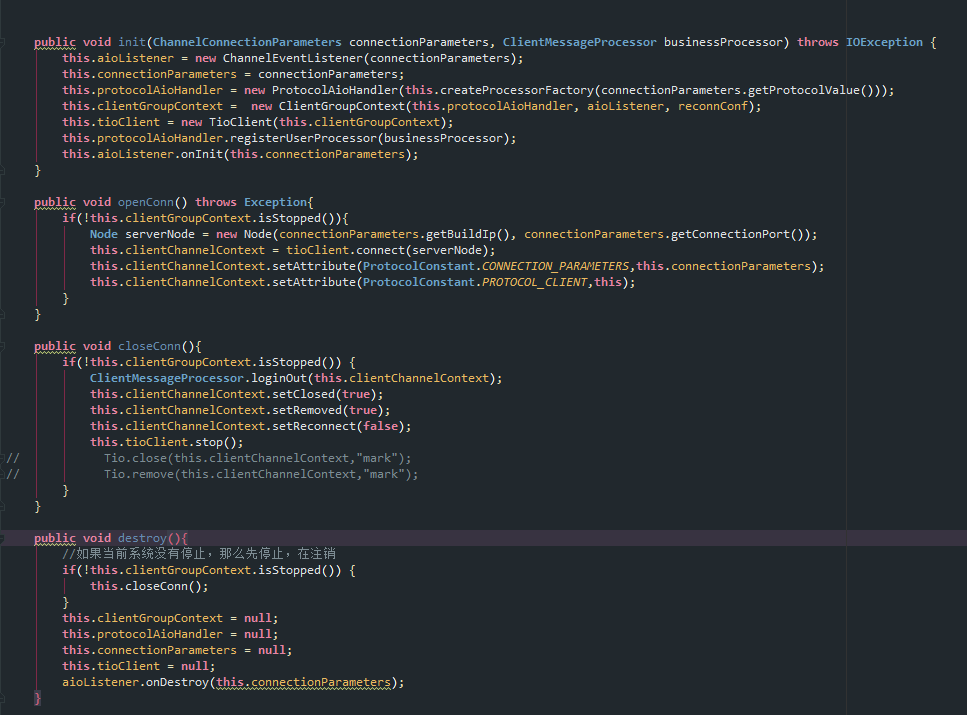Click commented Tio.close line
The width and height of the screenshot is (967, 715).
[x=257, y=458]
